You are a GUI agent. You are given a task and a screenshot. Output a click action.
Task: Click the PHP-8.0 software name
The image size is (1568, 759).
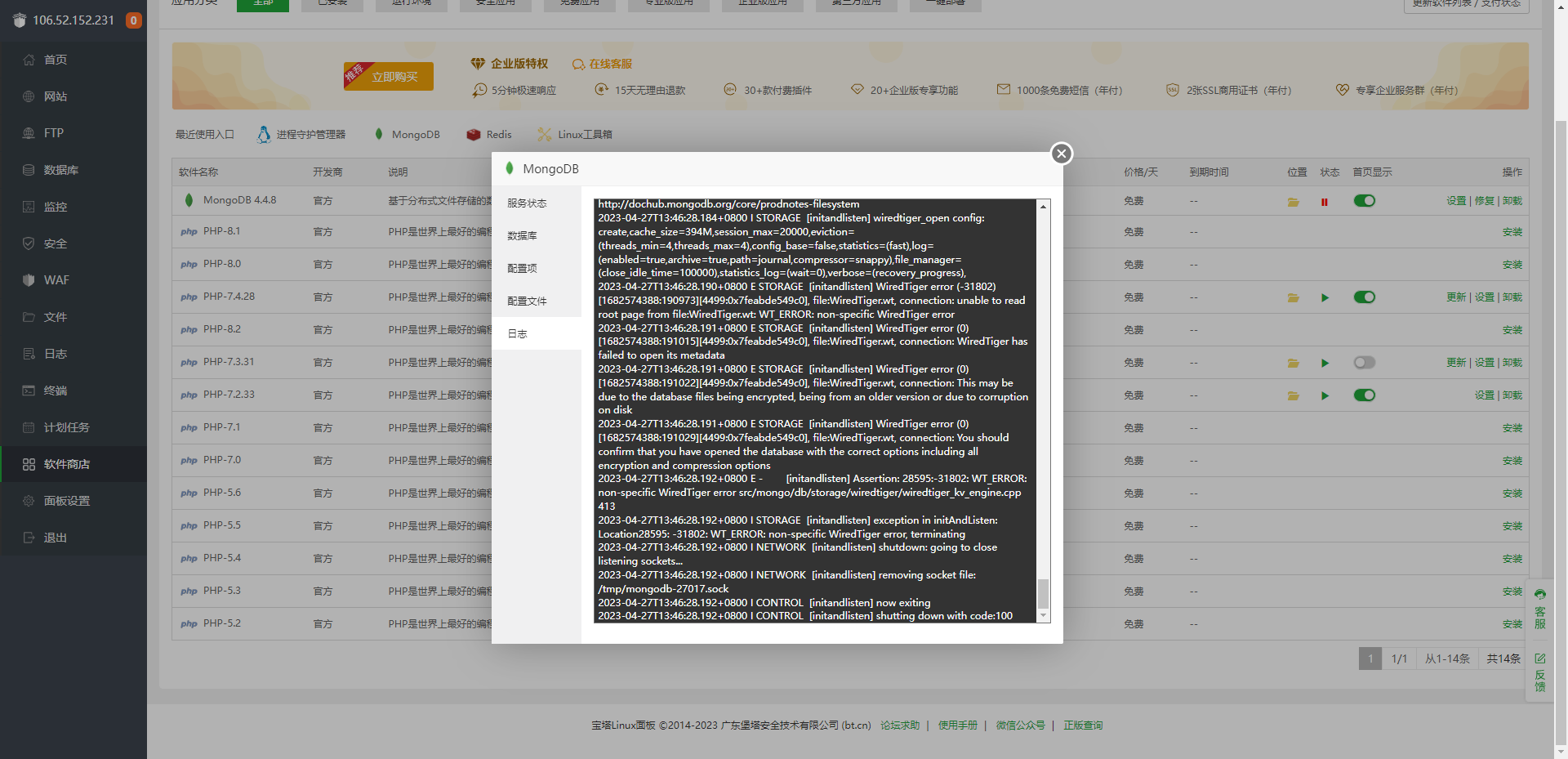click(x=222, y=264)
